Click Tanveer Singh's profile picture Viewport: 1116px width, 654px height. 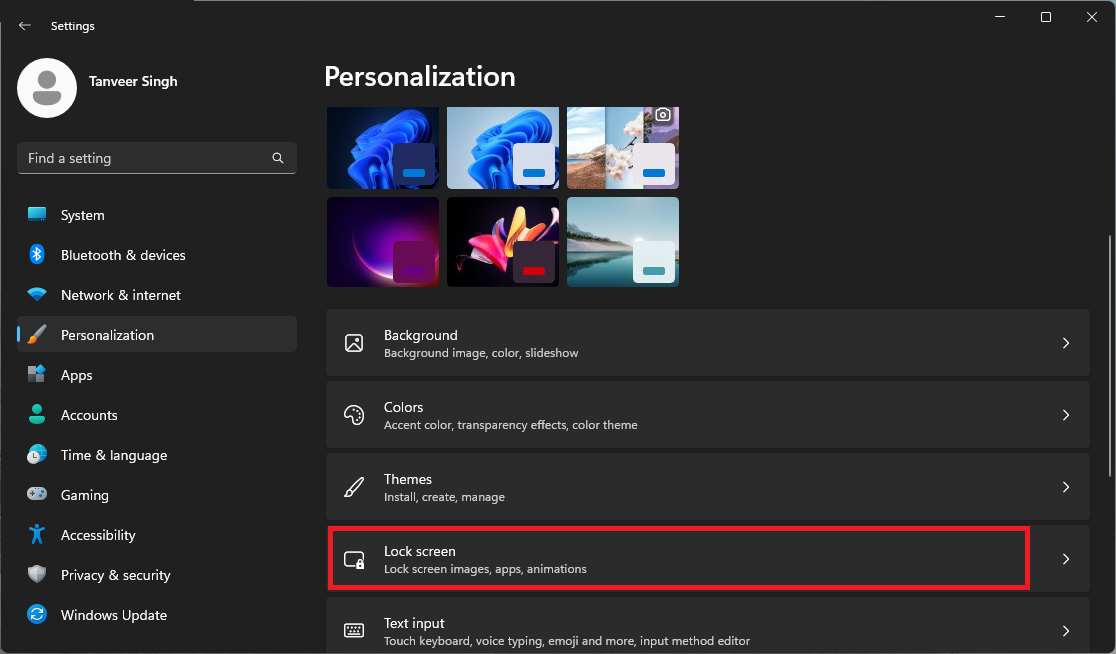point(46,88)
